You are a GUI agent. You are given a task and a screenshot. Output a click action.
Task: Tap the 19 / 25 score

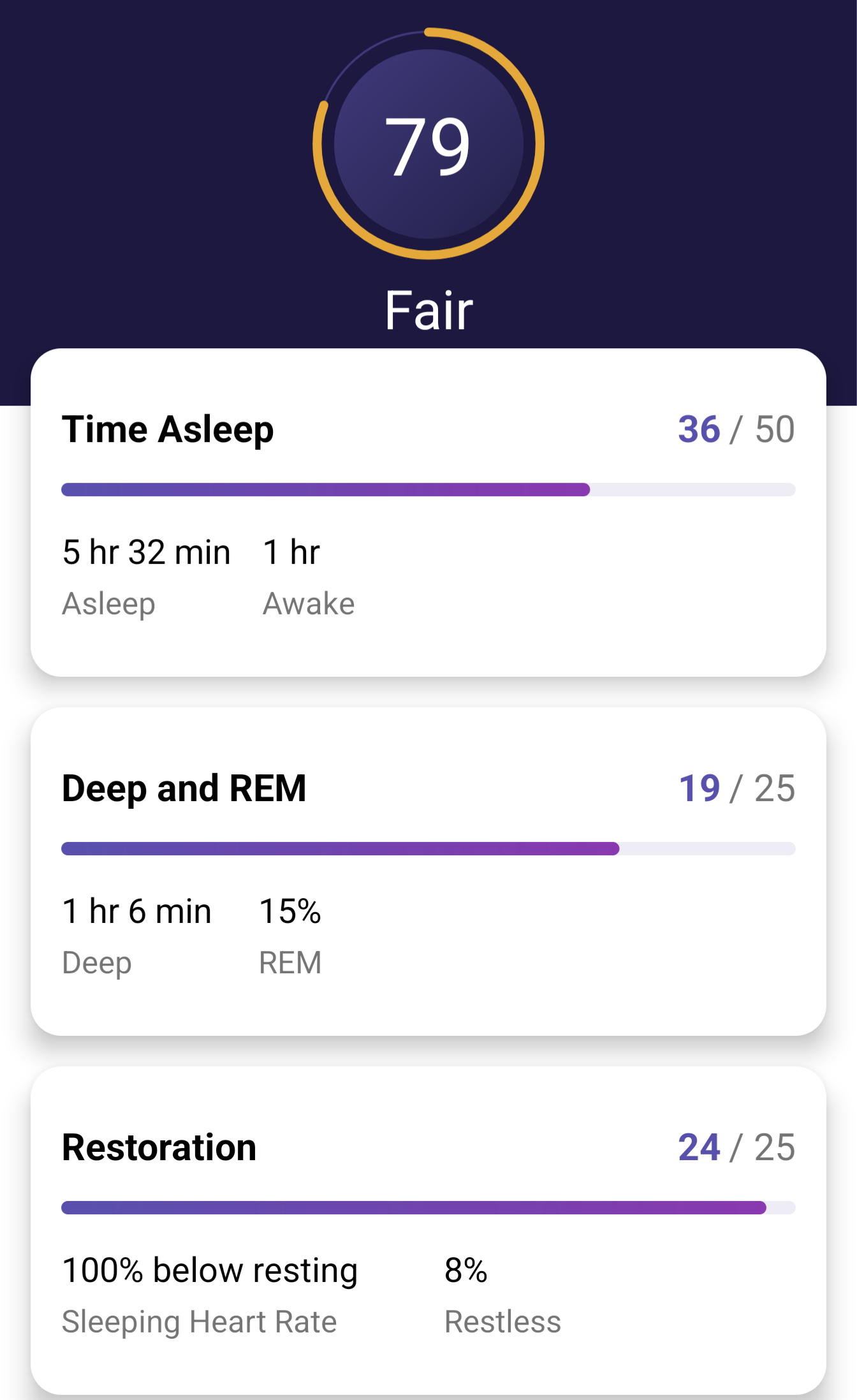pyautogui.click(x=736, y=788)
